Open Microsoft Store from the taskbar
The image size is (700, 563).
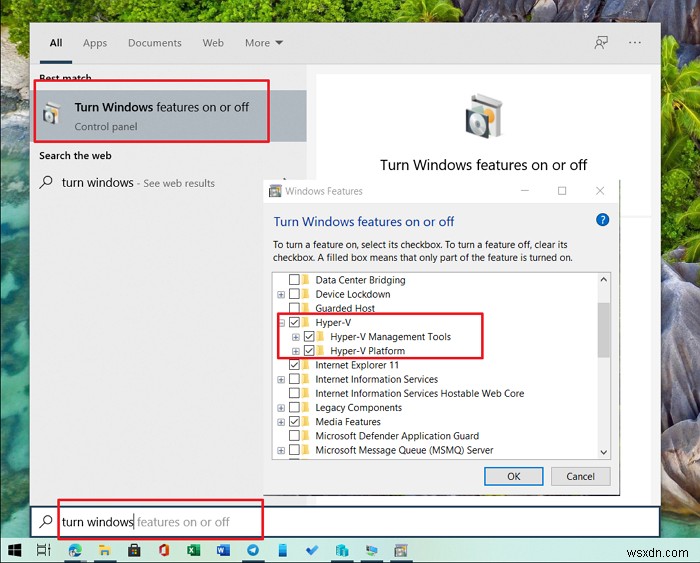coord(134,550)
